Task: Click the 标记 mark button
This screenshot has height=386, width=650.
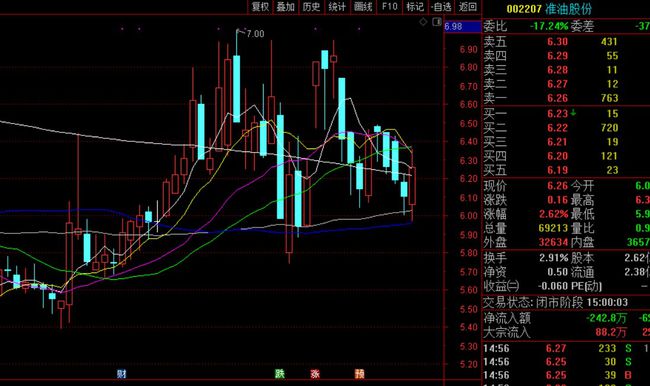Action: click(415, 7)
